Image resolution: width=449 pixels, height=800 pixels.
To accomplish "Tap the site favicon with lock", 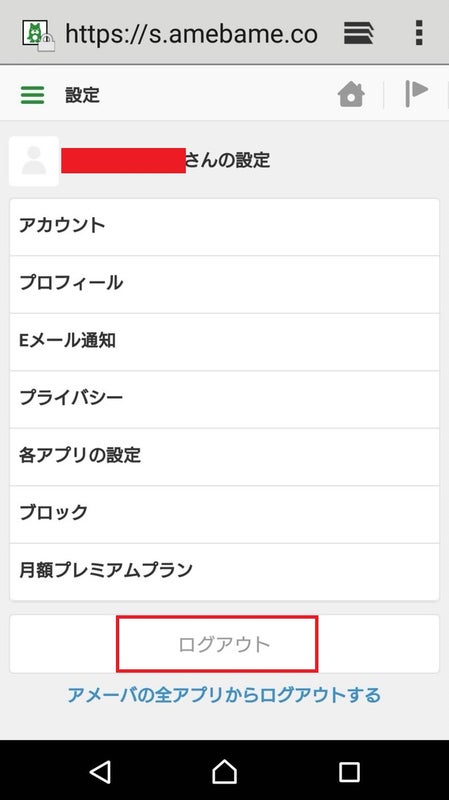I will pos(38,35).
